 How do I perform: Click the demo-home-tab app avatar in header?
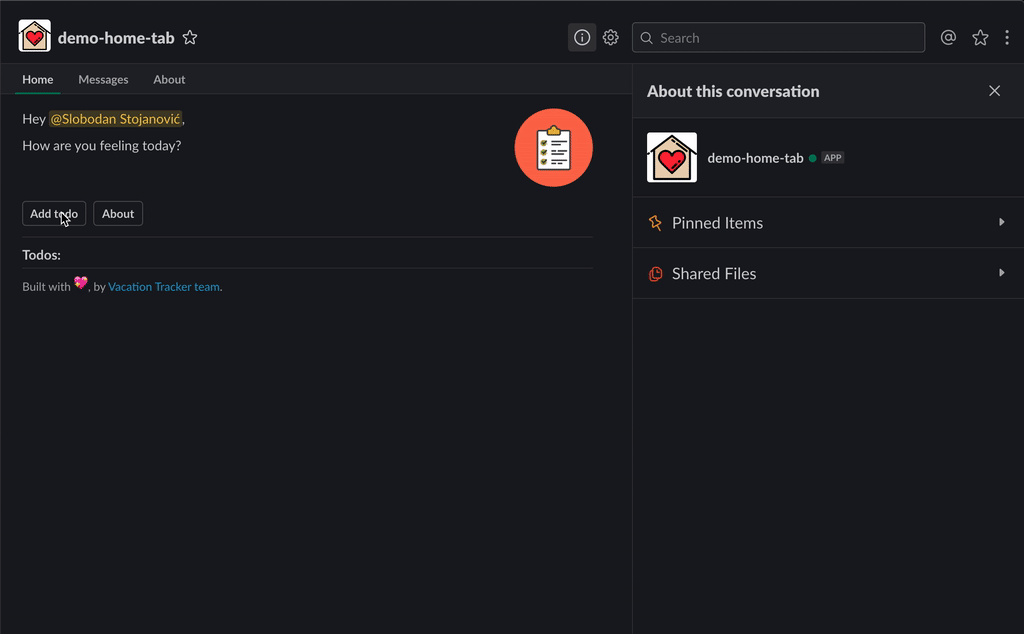tap(35, 36)
